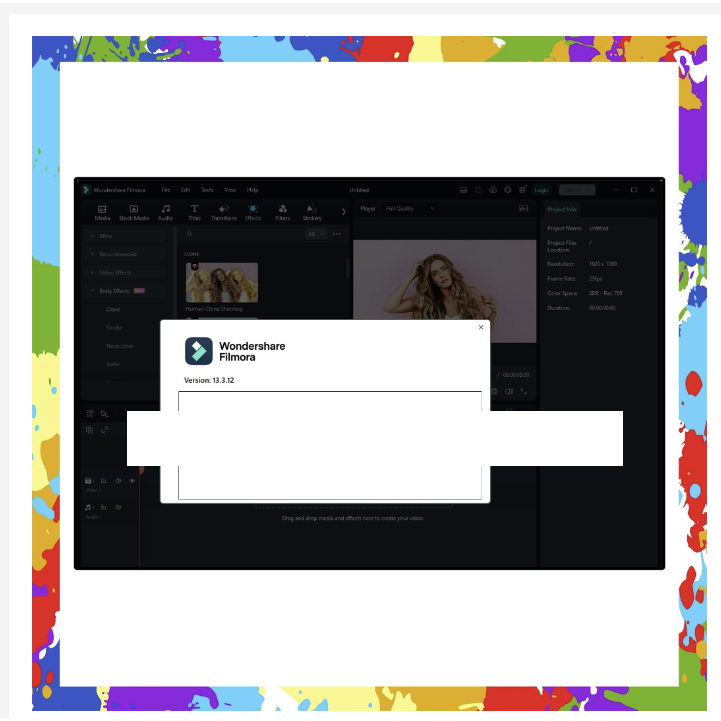
Task: Close the Filmora version dialog
Action: (x=481, y=327)
